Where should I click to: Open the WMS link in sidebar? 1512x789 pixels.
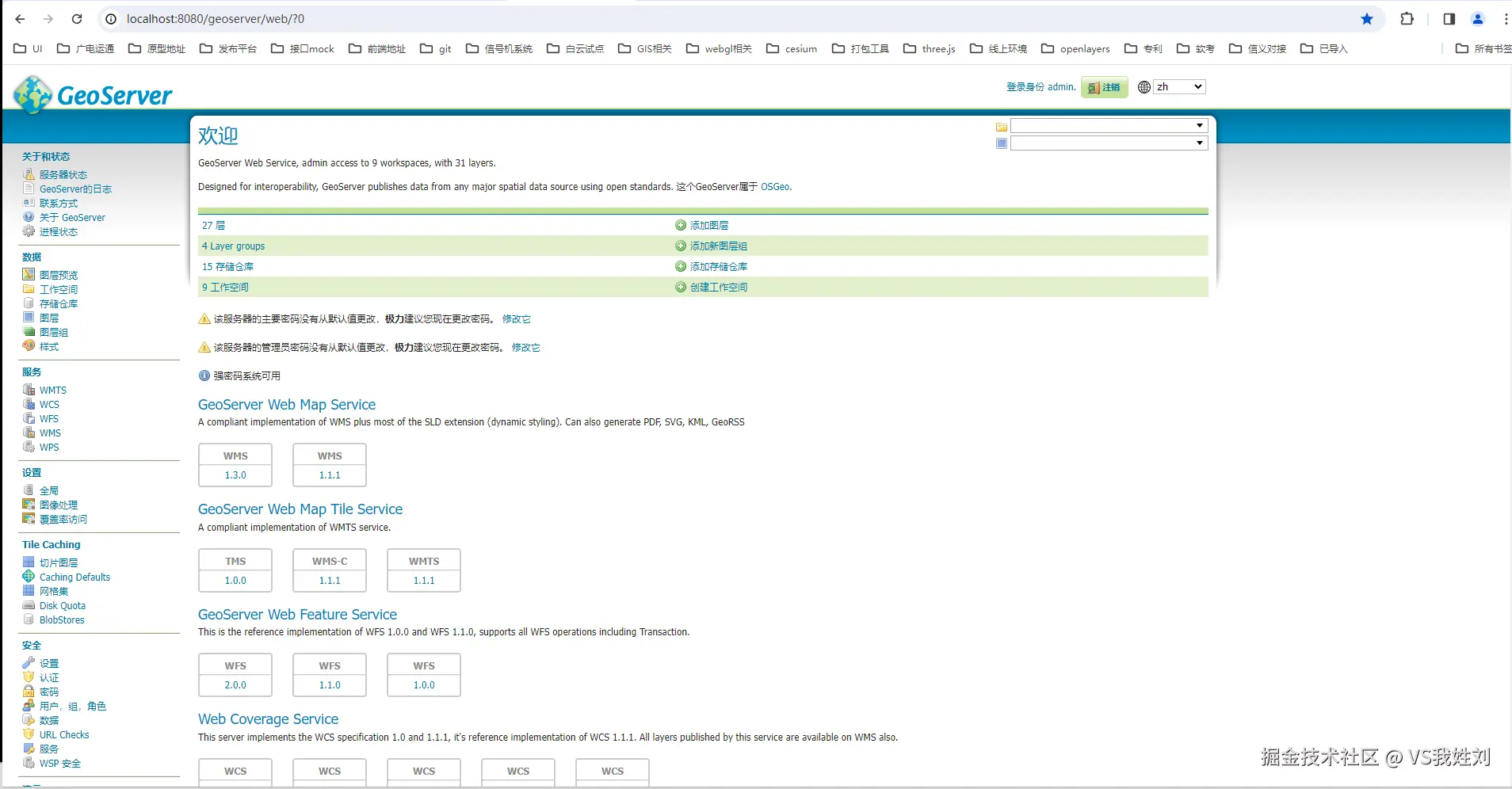click(x=50, y=433)
